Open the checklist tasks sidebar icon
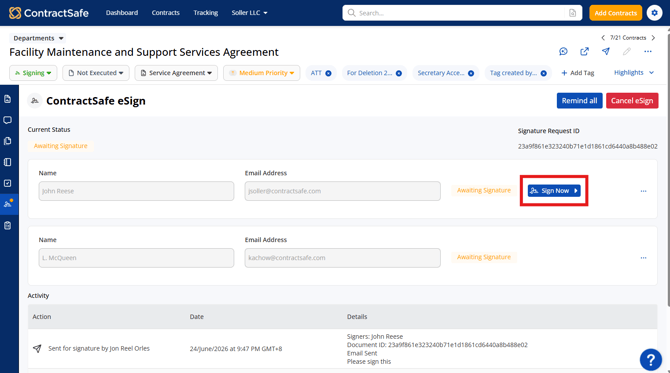The image size is (670, 373). click(x=8, y=183)
